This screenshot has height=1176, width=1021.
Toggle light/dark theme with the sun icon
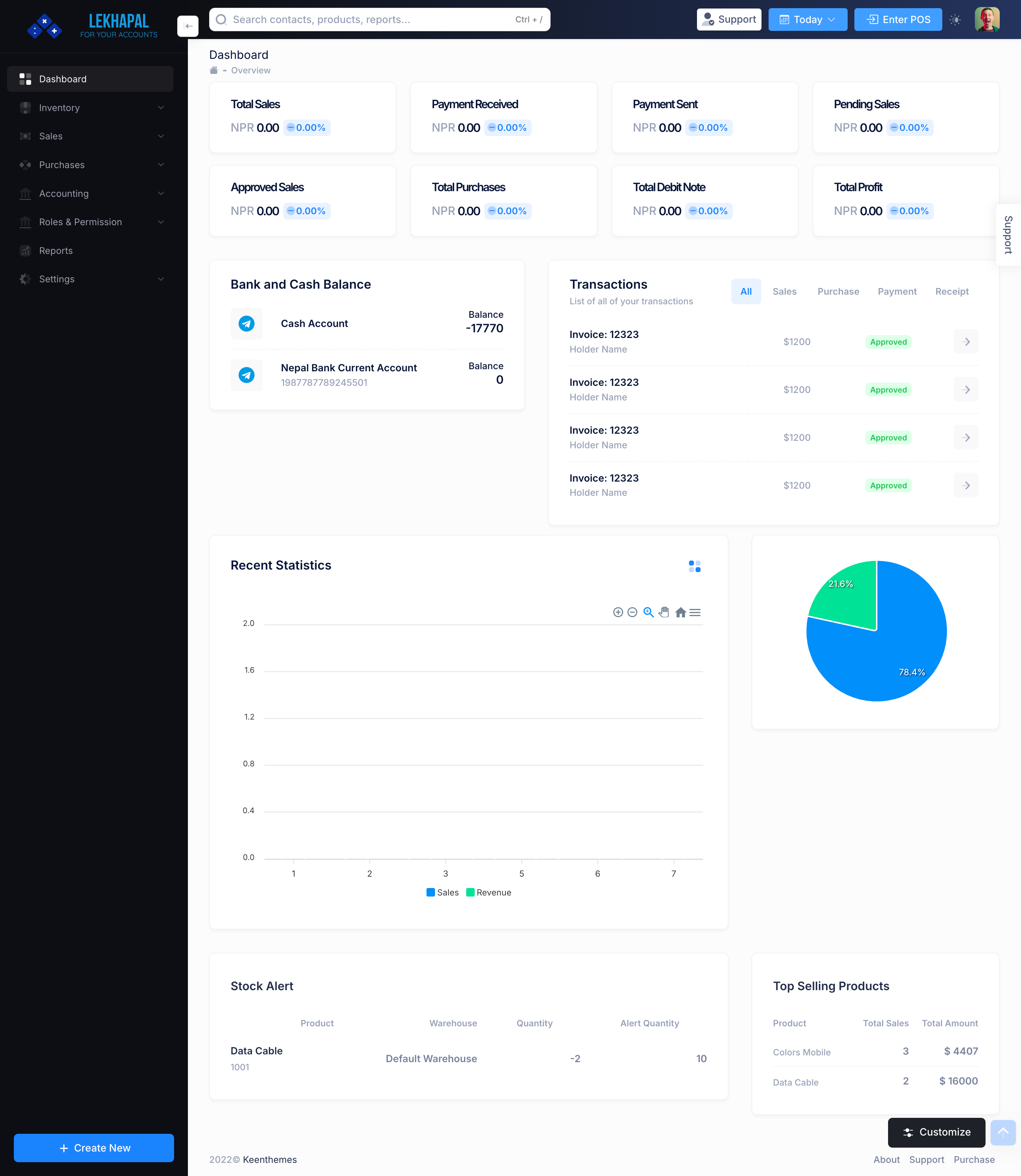[955, 20]
